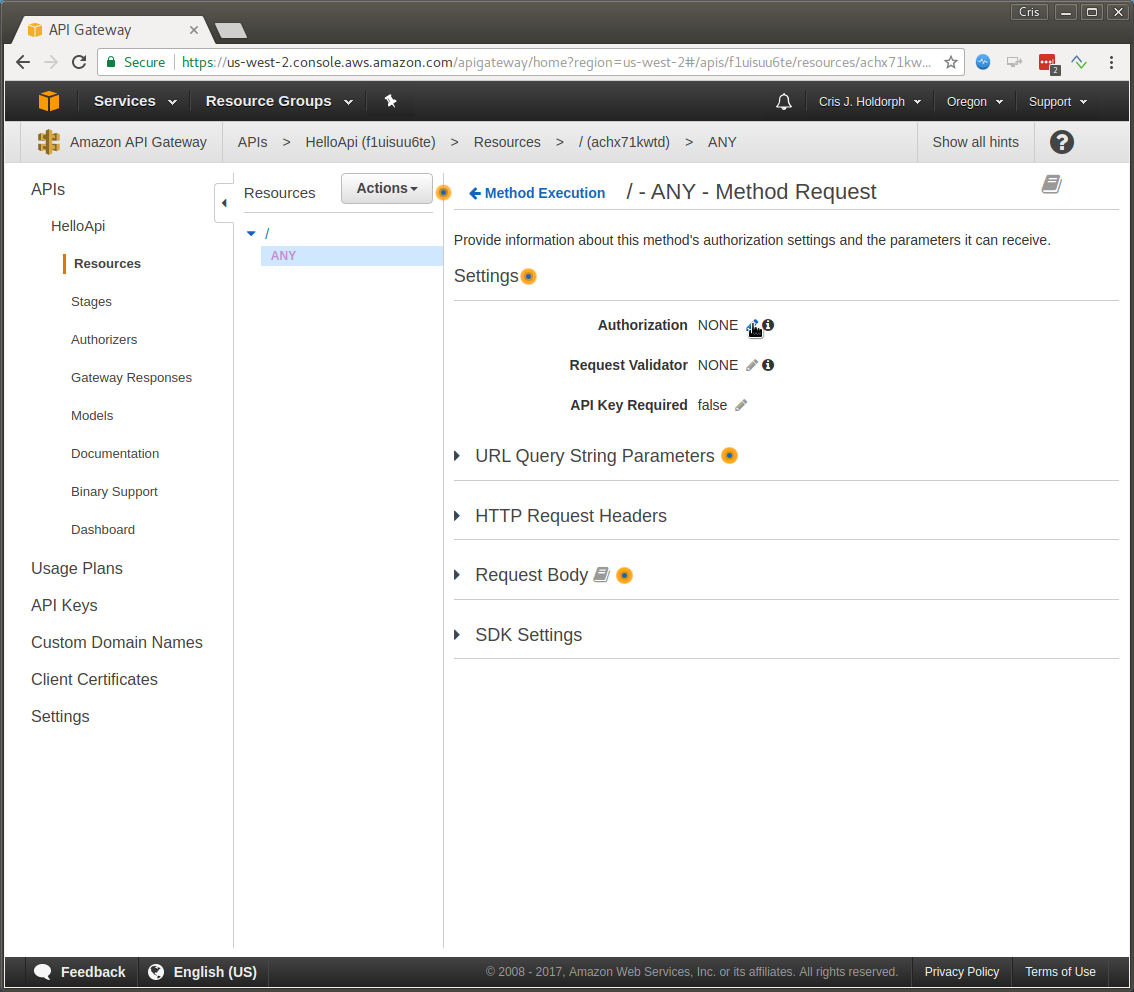Viewport: 1134px width, 992px height.
Task: Click the AWS cube logo in top bar
Action: click(x=48, y=101)
